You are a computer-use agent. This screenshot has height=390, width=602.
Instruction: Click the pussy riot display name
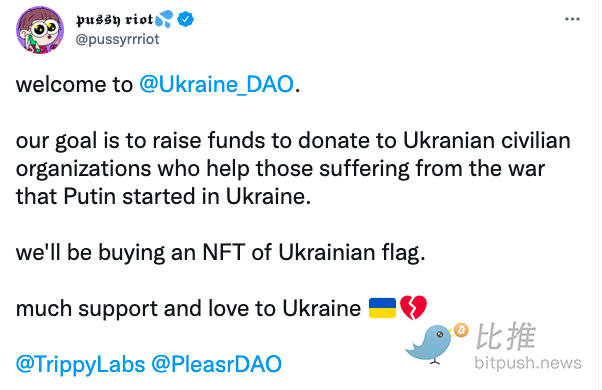coord(114,20)
